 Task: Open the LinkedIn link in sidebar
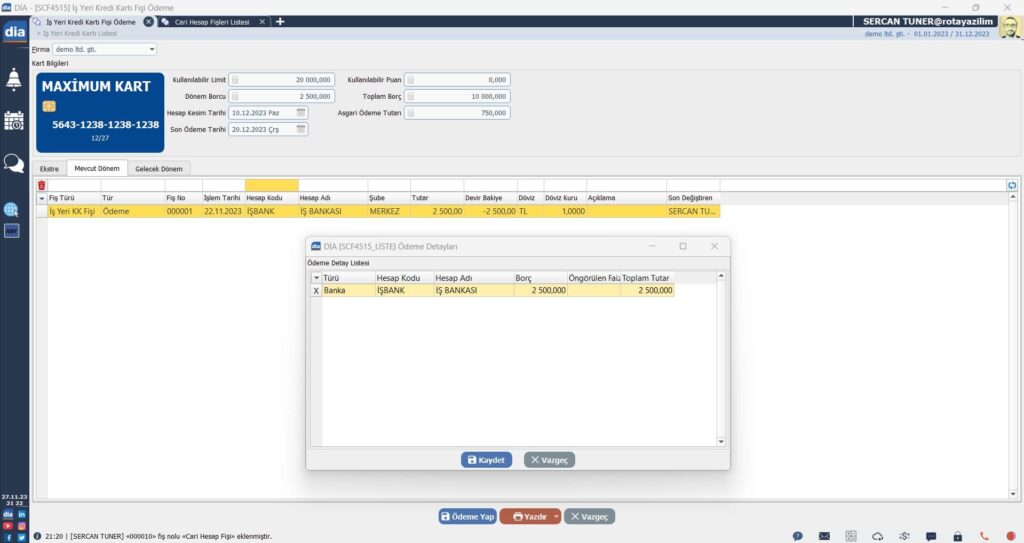[x=22, y=515]
